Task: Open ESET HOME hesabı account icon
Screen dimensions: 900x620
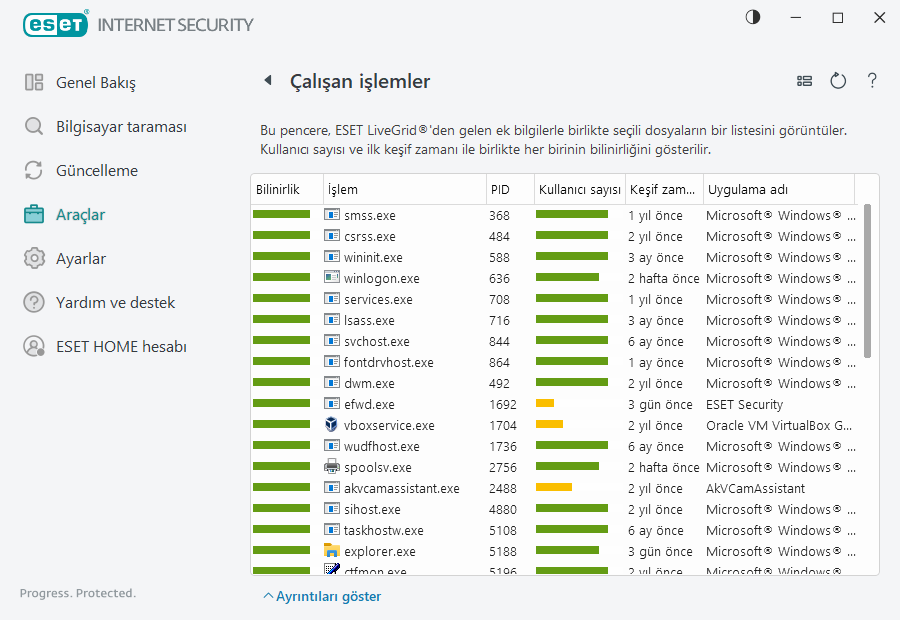Action: point(35,347)
